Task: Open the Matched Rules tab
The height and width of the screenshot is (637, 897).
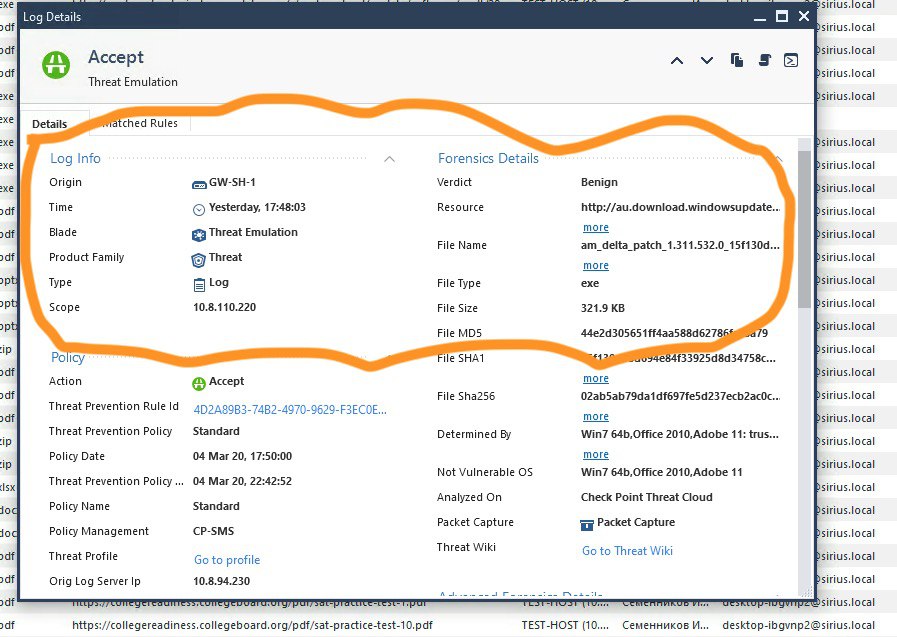Action: [x=140, y=123]
